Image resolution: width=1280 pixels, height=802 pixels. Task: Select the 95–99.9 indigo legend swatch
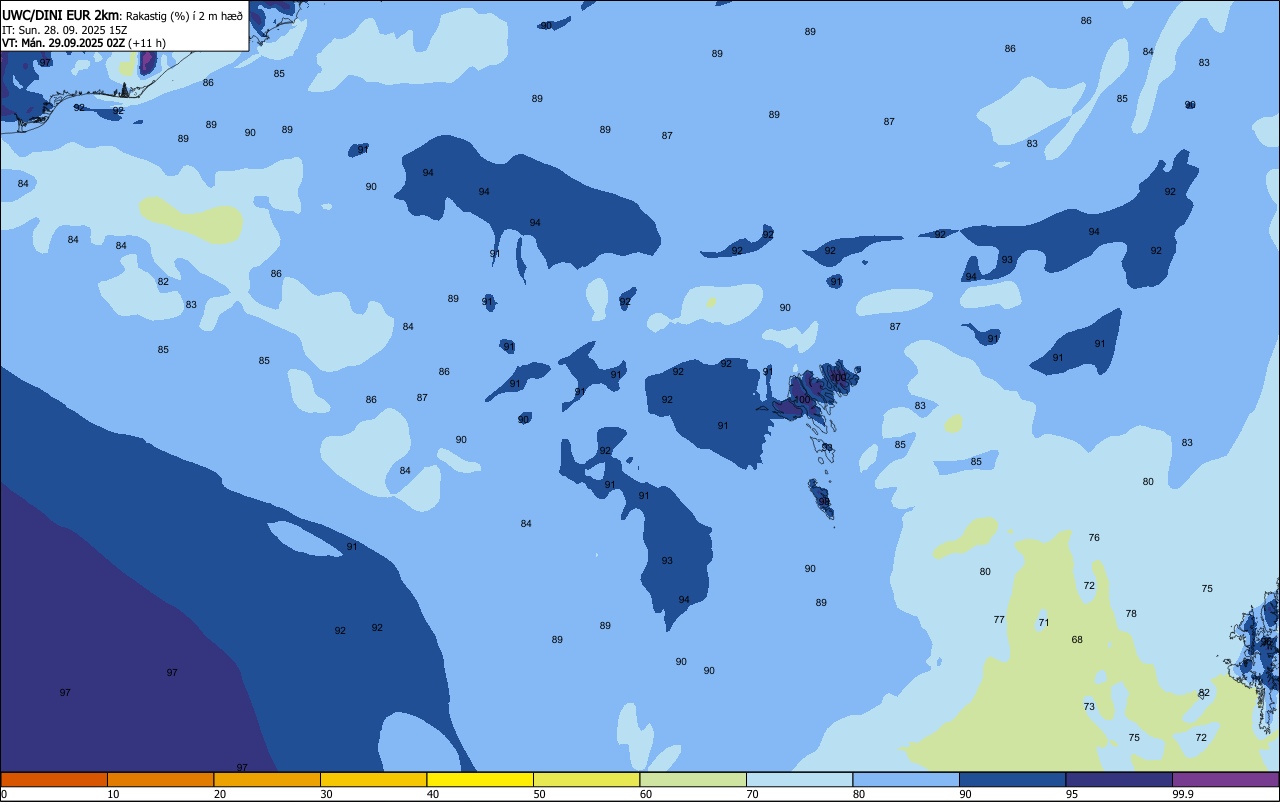click(x=1119, y=779)
